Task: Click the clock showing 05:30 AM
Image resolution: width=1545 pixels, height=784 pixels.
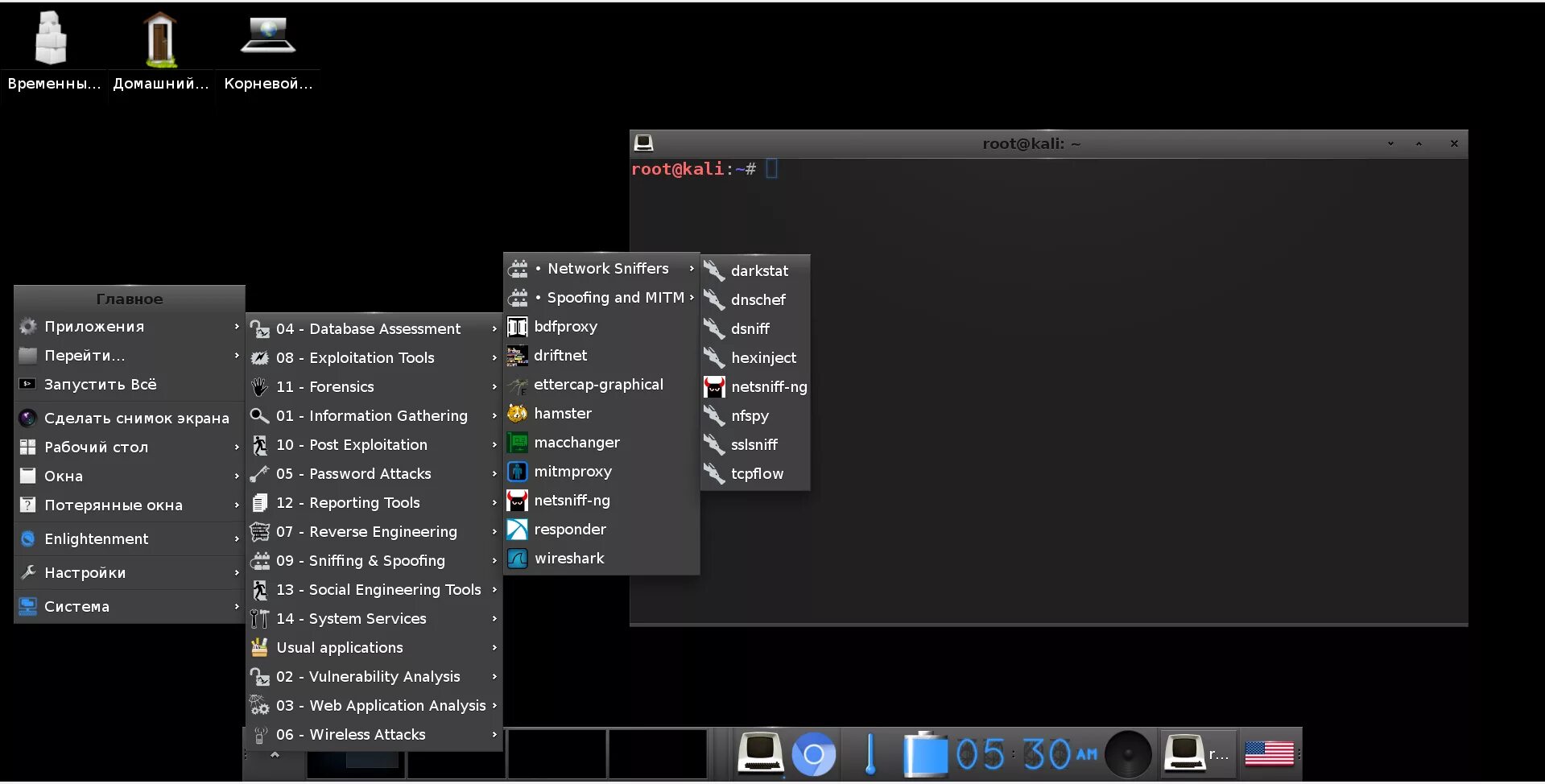Action: pyautogui.click(x=1026, y=754)
